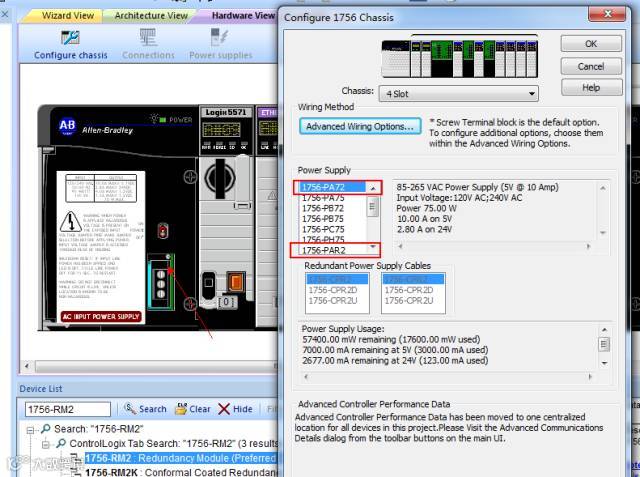Clear the device search results
The width and height of the screenshot is (640, 477).
click(193, 409)
